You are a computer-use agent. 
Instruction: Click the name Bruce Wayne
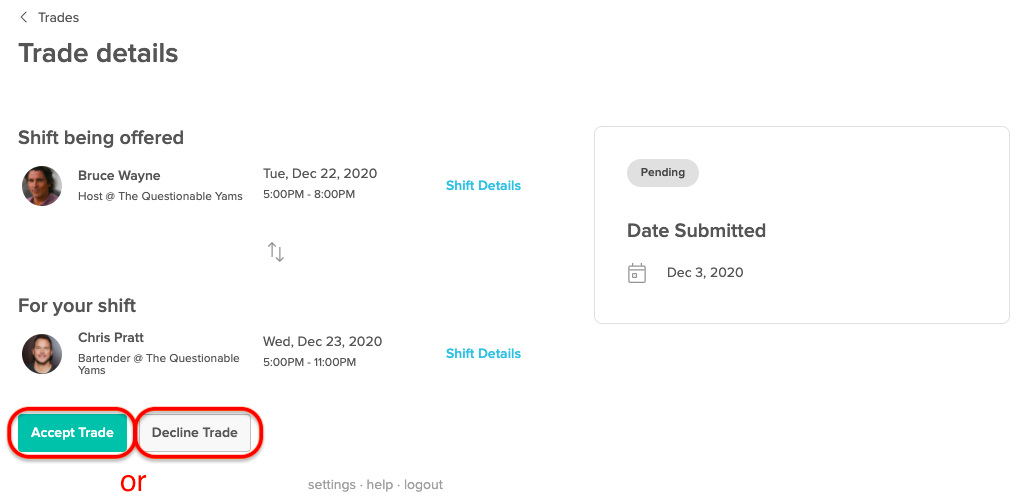tap(119, 175)
